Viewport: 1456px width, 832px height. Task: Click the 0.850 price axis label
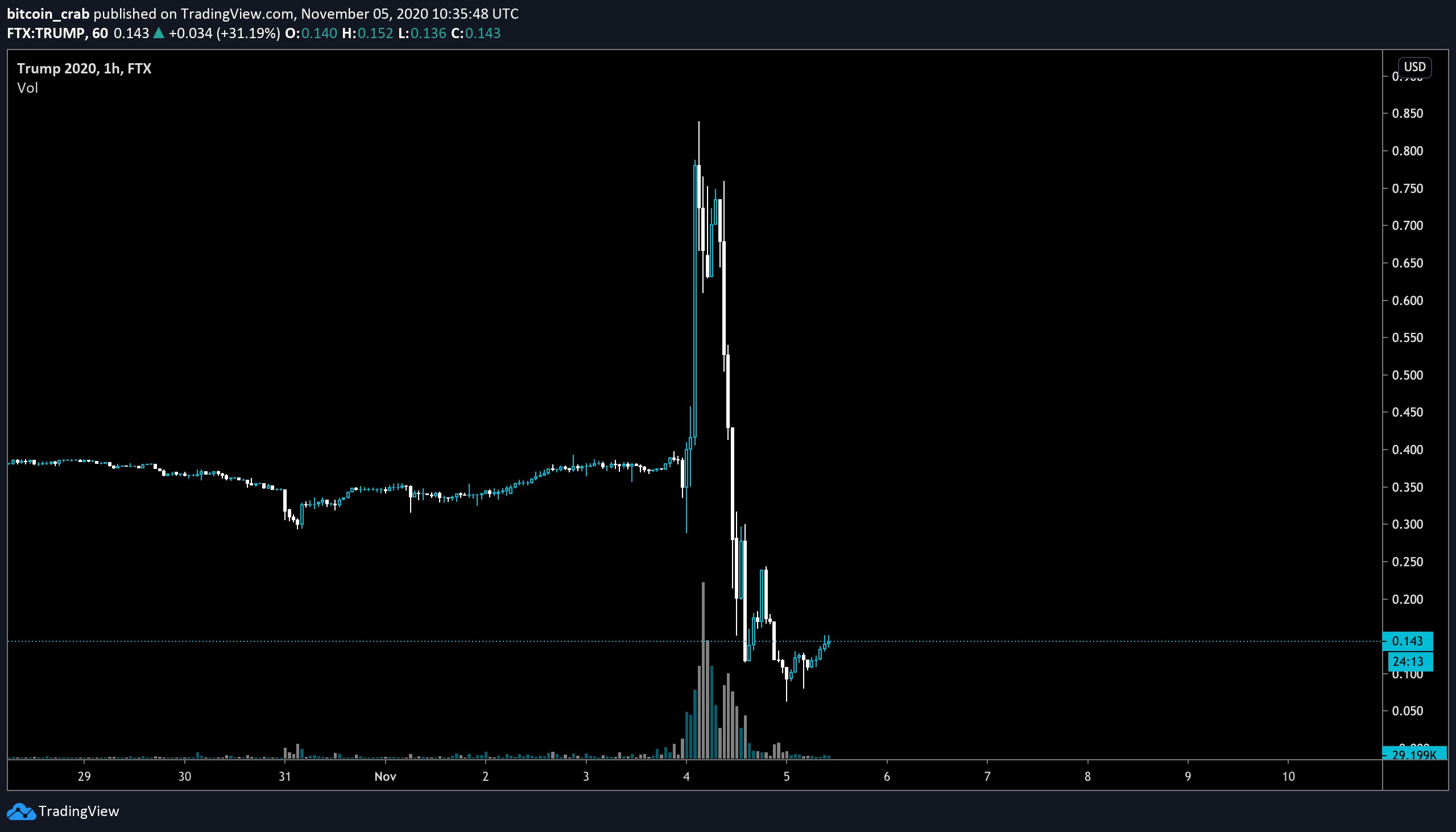tap(1408, 114)
